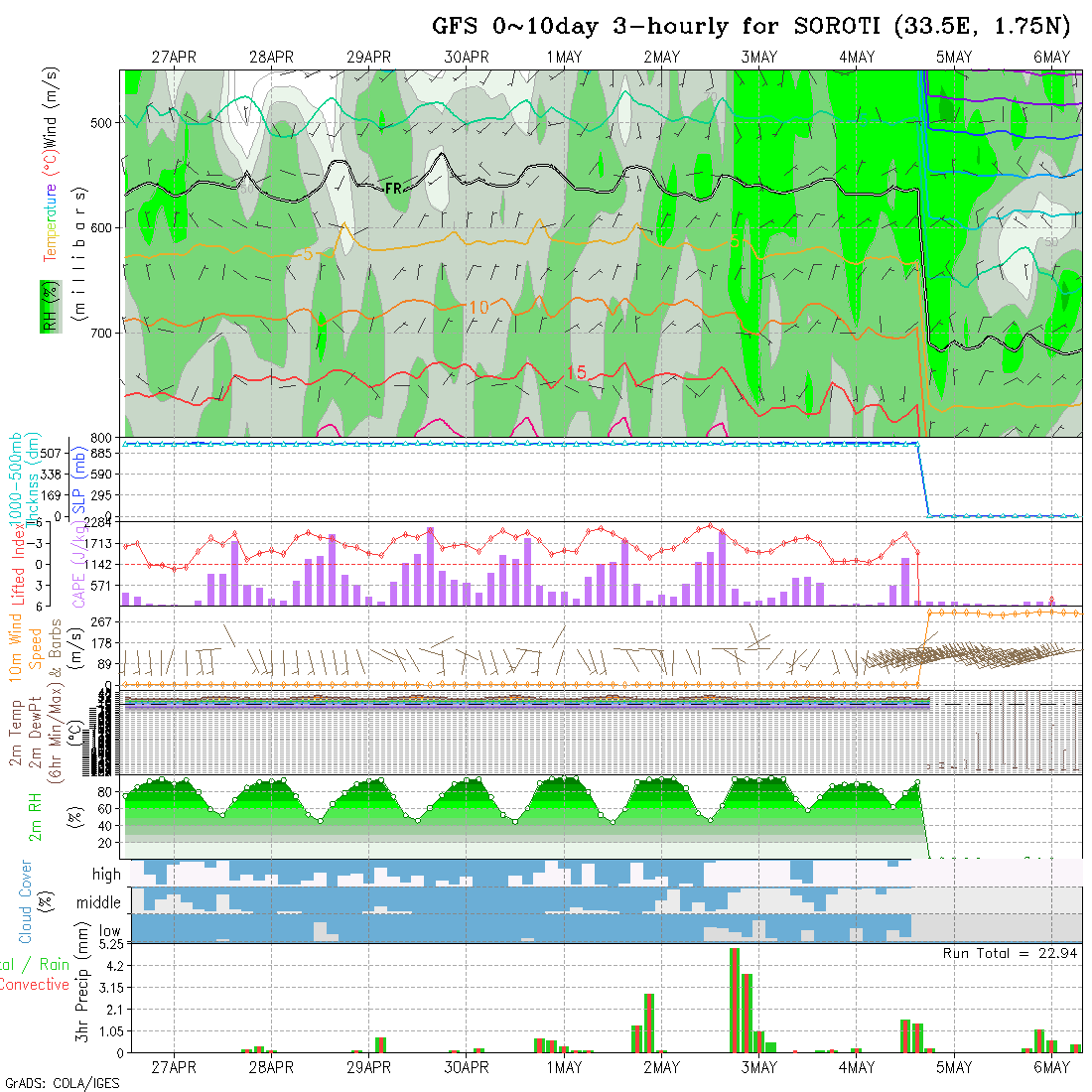The width and height of the screenshot is (1092, 1092).
Task: Click the FR freezing-level contour label
Action: pyautogui.click(x=393, y=187)
